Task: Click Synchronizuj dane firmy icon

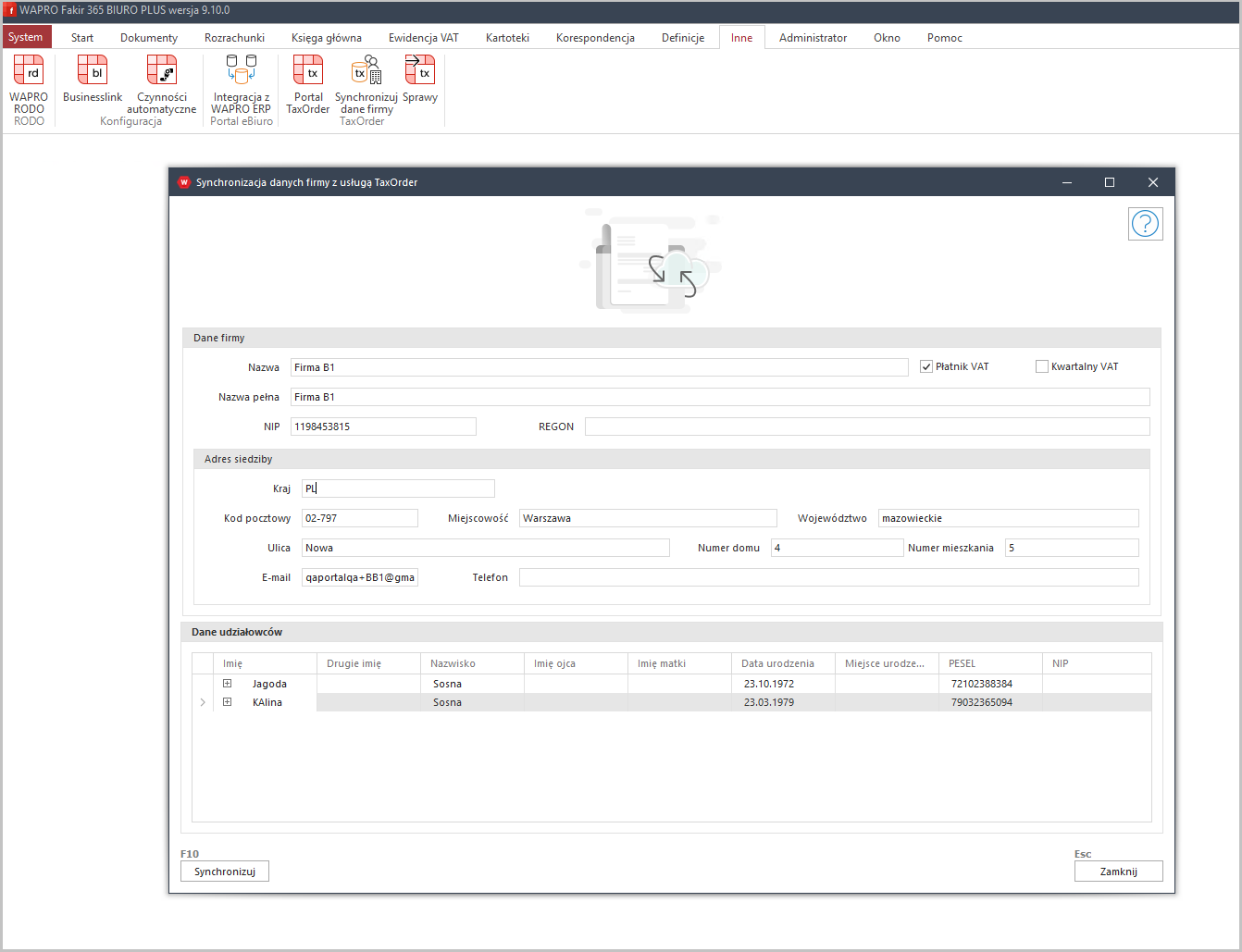Action: coord(366,71)
